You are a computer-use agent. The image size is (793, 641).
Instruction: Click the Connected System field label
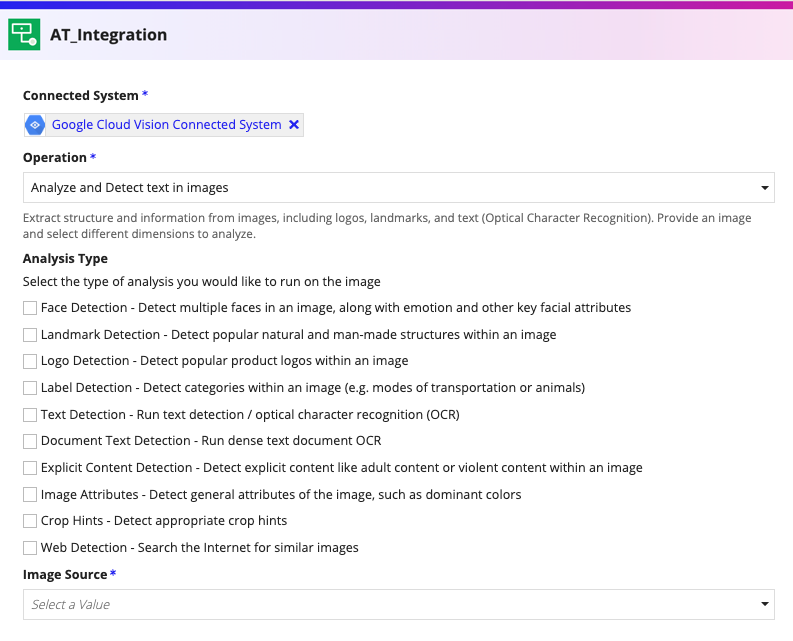click(x=80, y=96)
